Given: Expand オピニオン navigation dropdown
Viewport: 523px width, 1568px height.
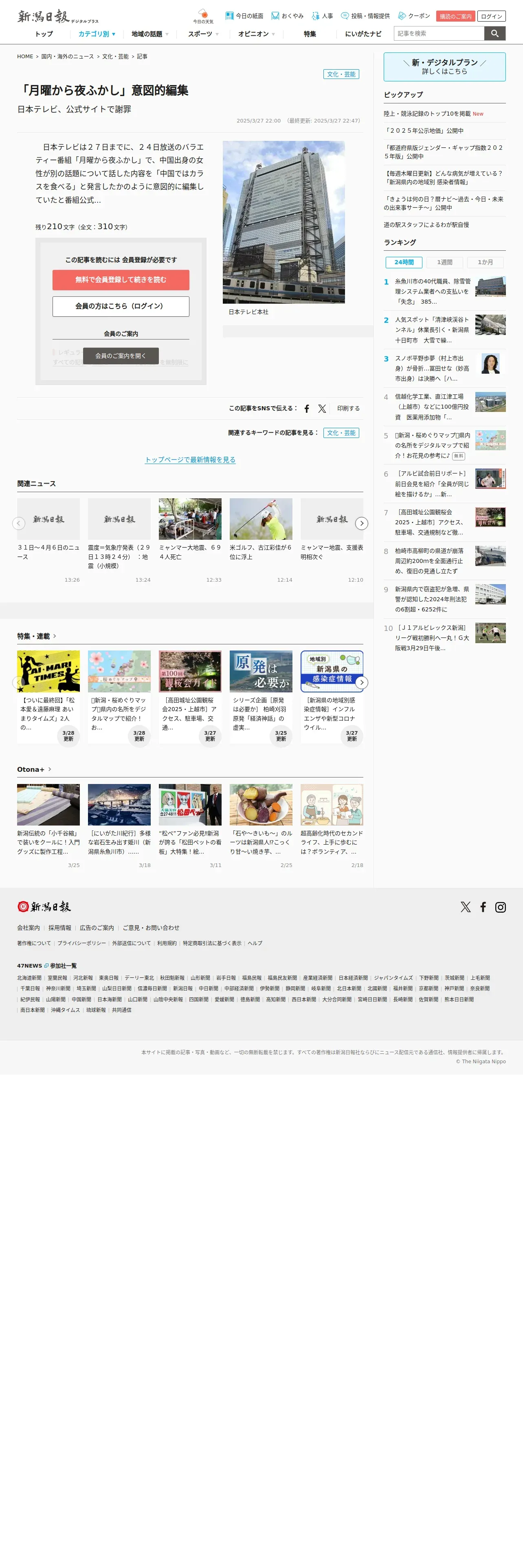Looking at the screenshot, I should (x=256, y=34).
